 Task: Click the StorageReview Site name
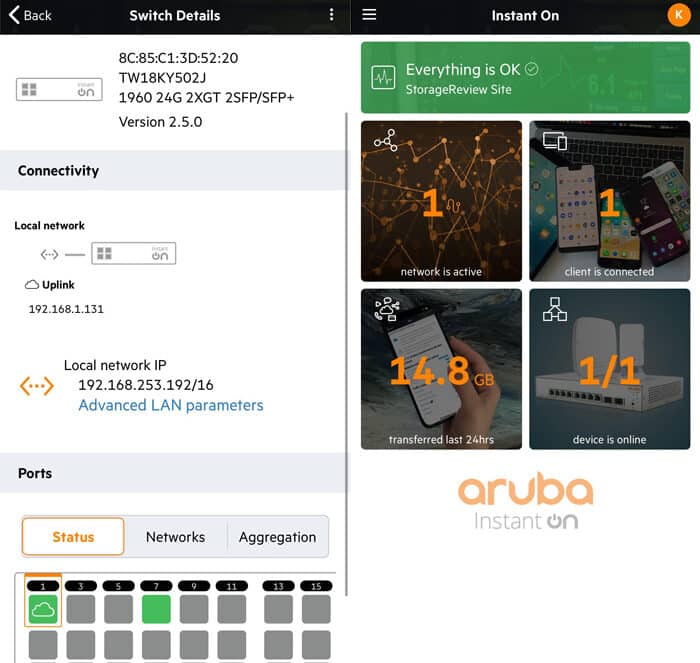pos(458,89)
